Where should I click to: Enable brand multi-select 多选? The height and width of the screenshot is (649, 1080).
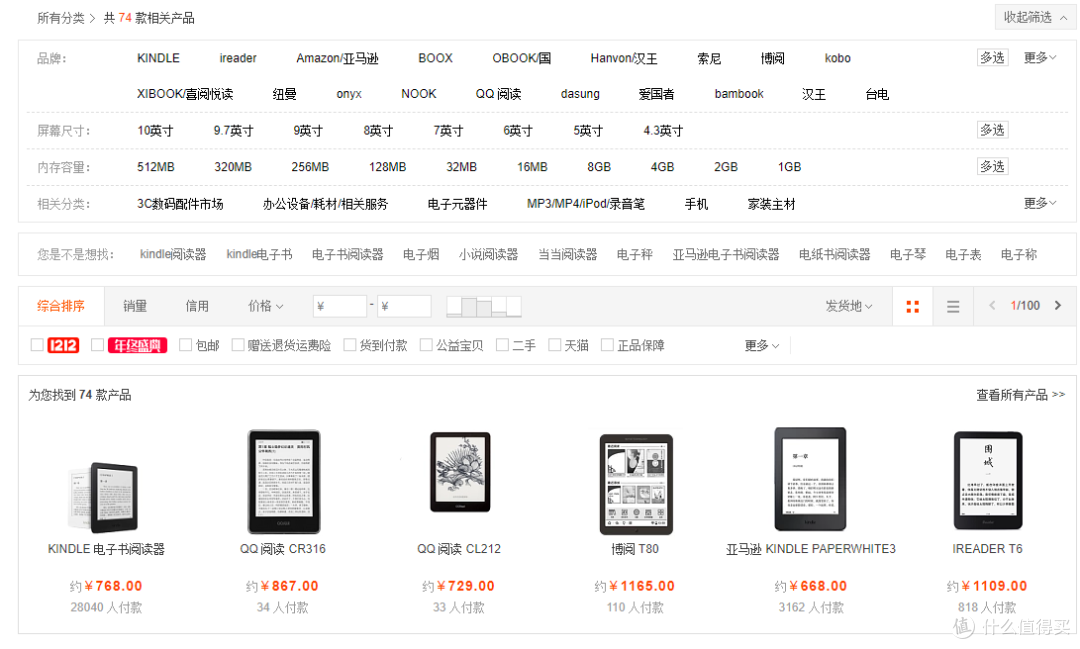click(993, 58)
